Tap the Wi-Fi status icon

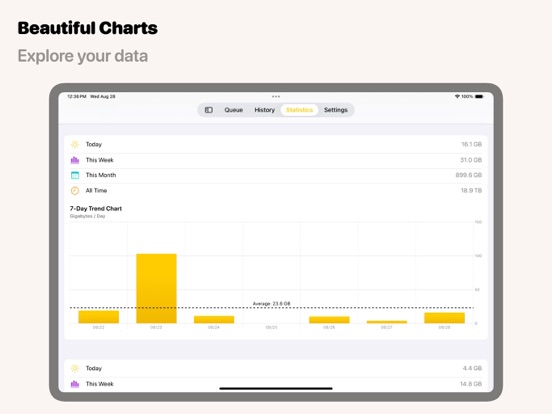pyautogui.click(x=457, y=96)
